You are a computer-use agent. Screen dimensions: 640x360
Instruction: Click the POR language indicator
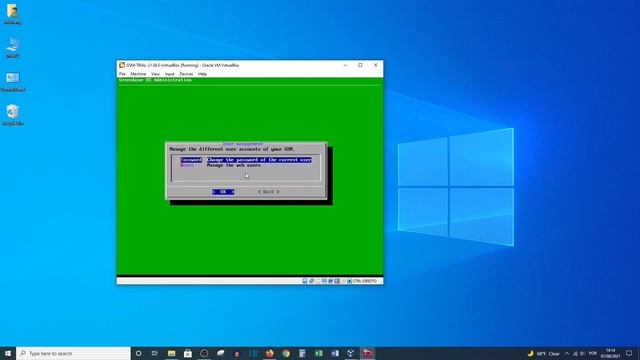point(593,353)
